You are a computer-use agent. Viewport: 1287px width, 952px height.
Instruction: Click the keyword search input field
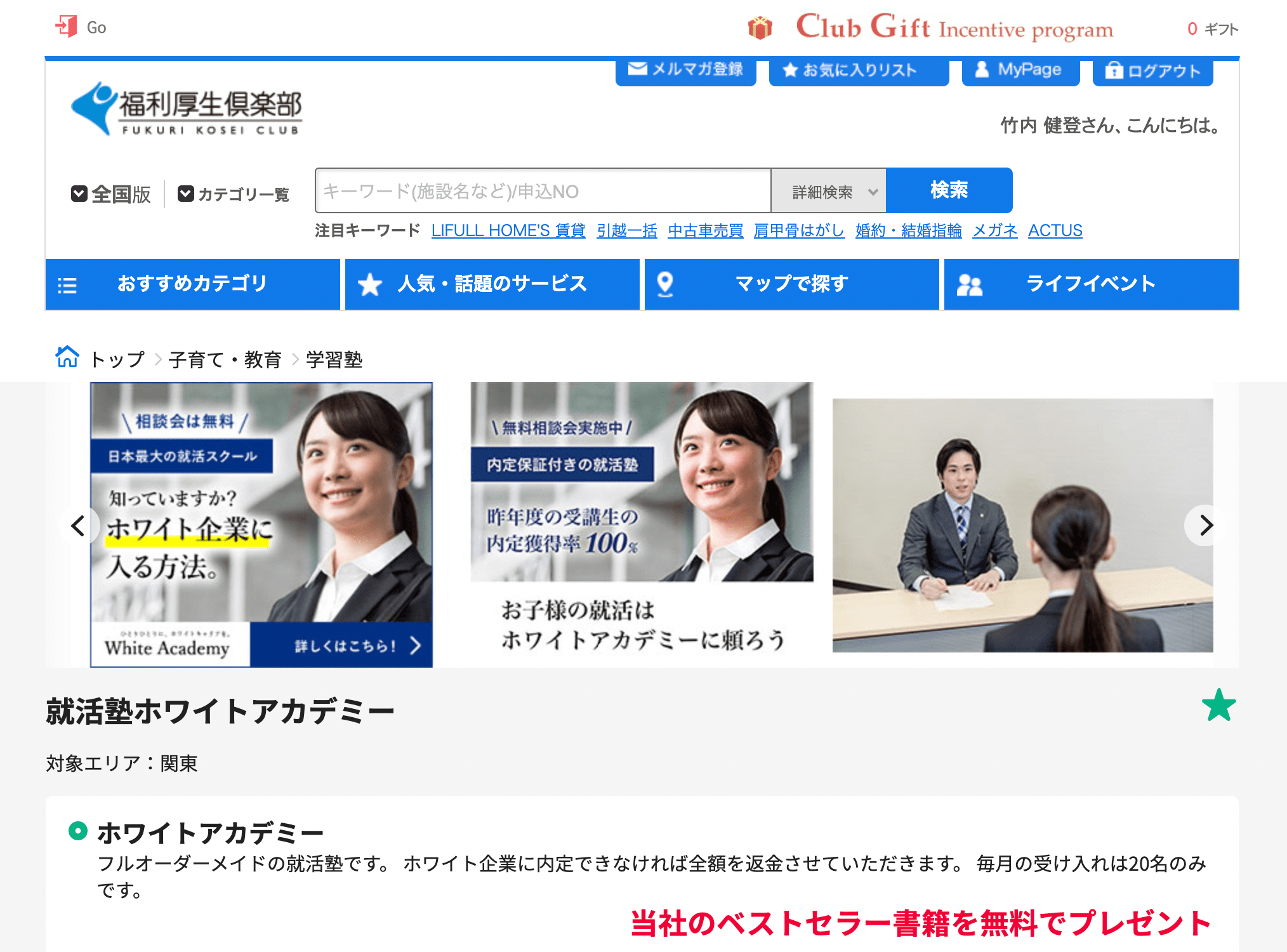pyautogui.click(x=543, y=191)
